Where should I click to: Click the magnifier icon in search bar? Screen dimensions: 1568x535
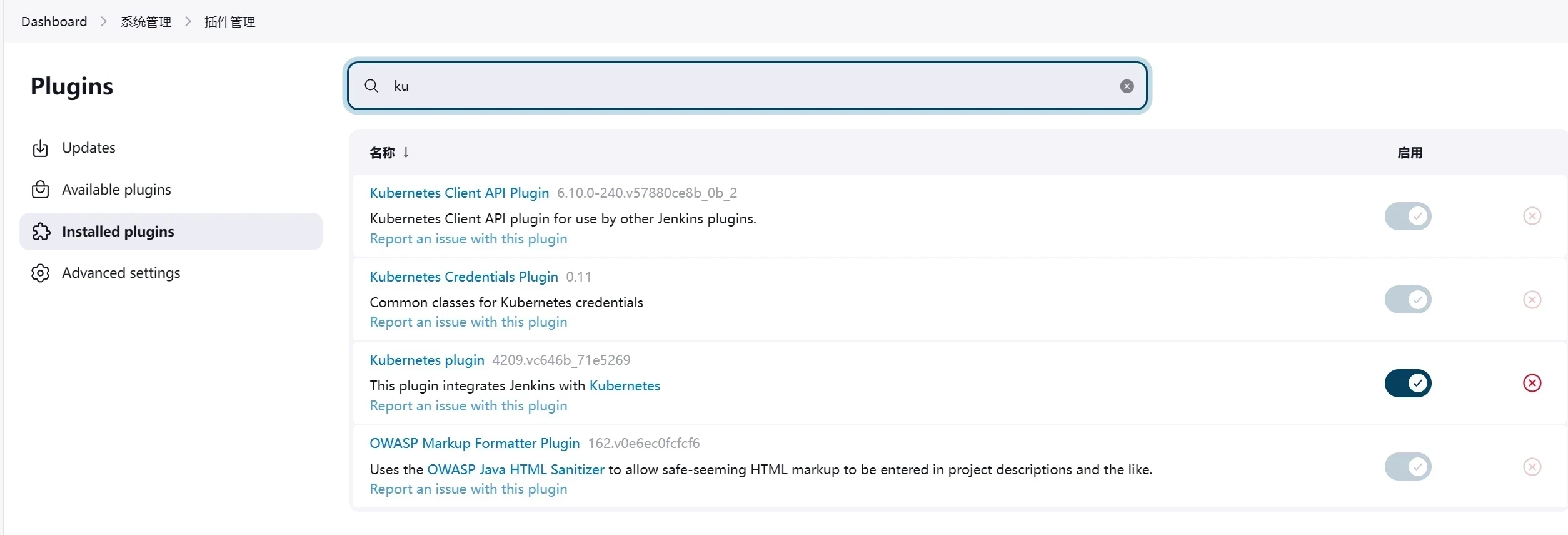371,86
